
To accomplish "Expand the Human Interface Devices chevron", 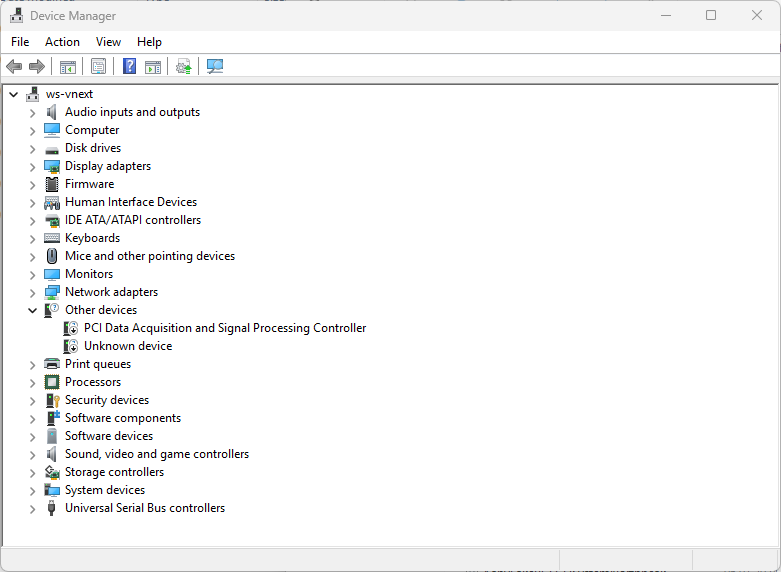I will pos(32,203).
